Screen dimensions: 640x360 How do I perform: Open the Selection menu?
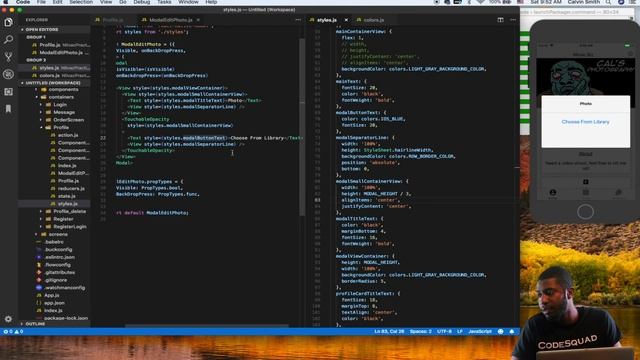81,2
